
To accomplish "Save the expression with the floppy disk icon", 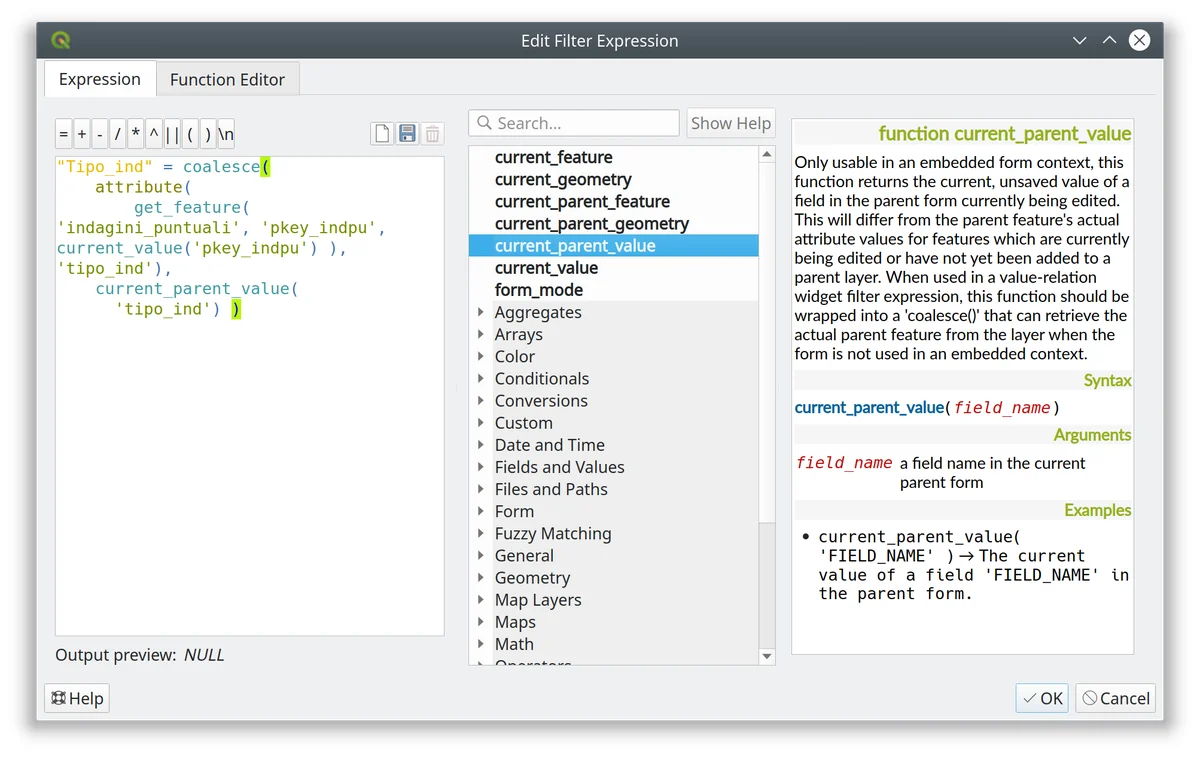I will (407, 134).
